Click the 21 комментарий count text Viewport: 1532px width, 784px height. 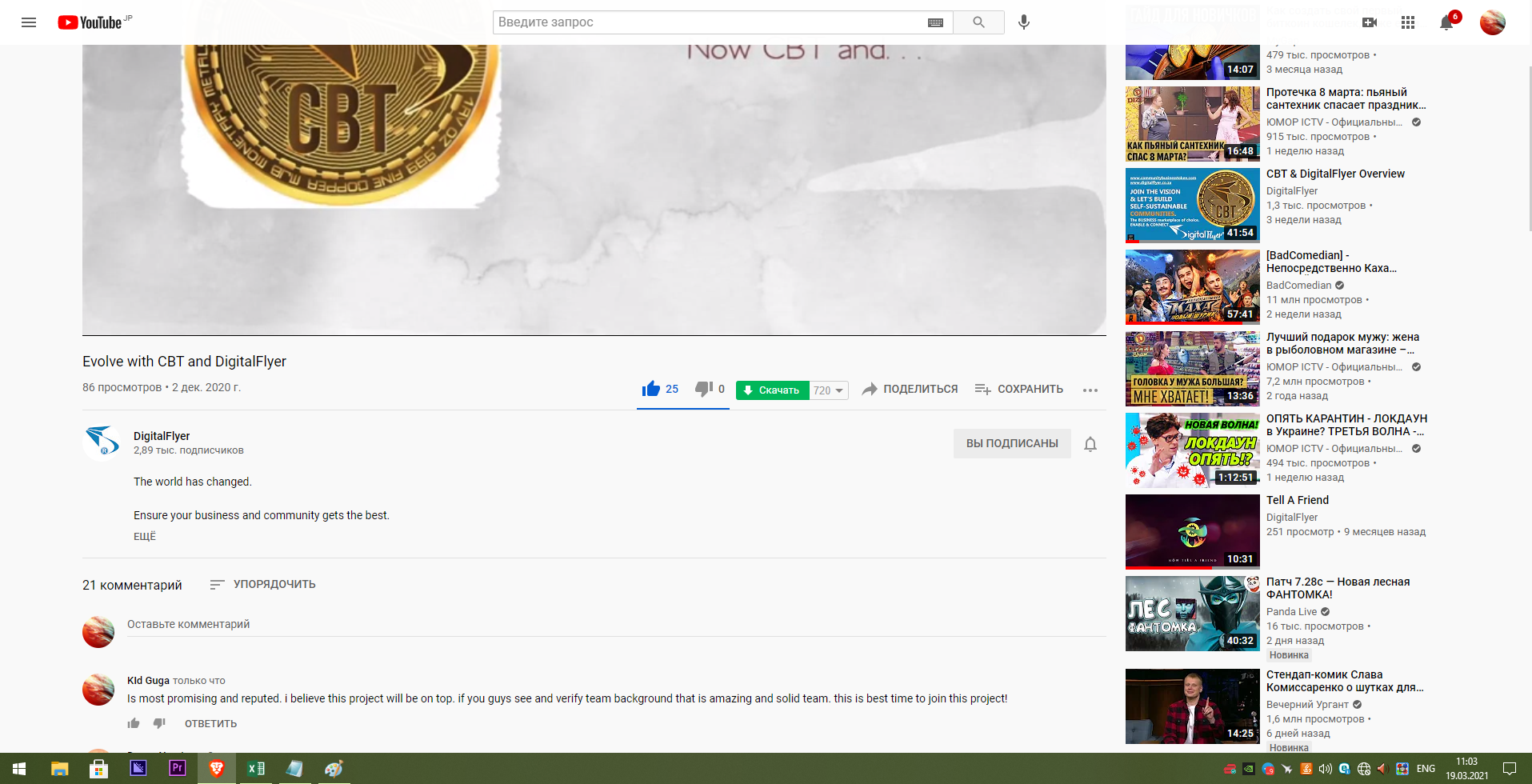coord(132,586)
